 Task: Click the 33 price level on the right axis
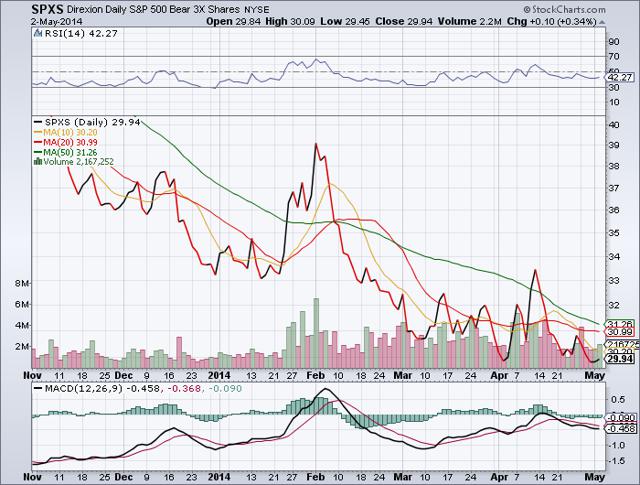pos(614,281)
